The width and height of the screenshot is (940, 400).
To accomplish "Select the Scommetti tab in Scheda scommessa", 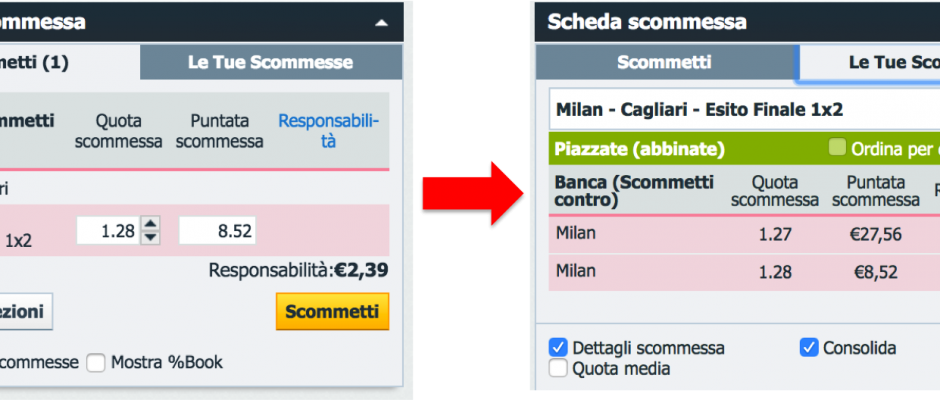I will point(664,62).
